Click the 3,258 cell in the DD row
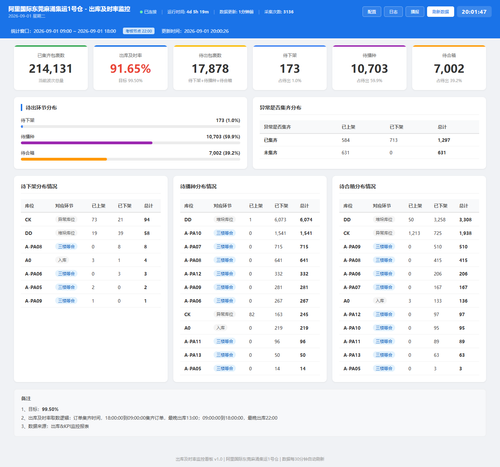 coord(440,220)
